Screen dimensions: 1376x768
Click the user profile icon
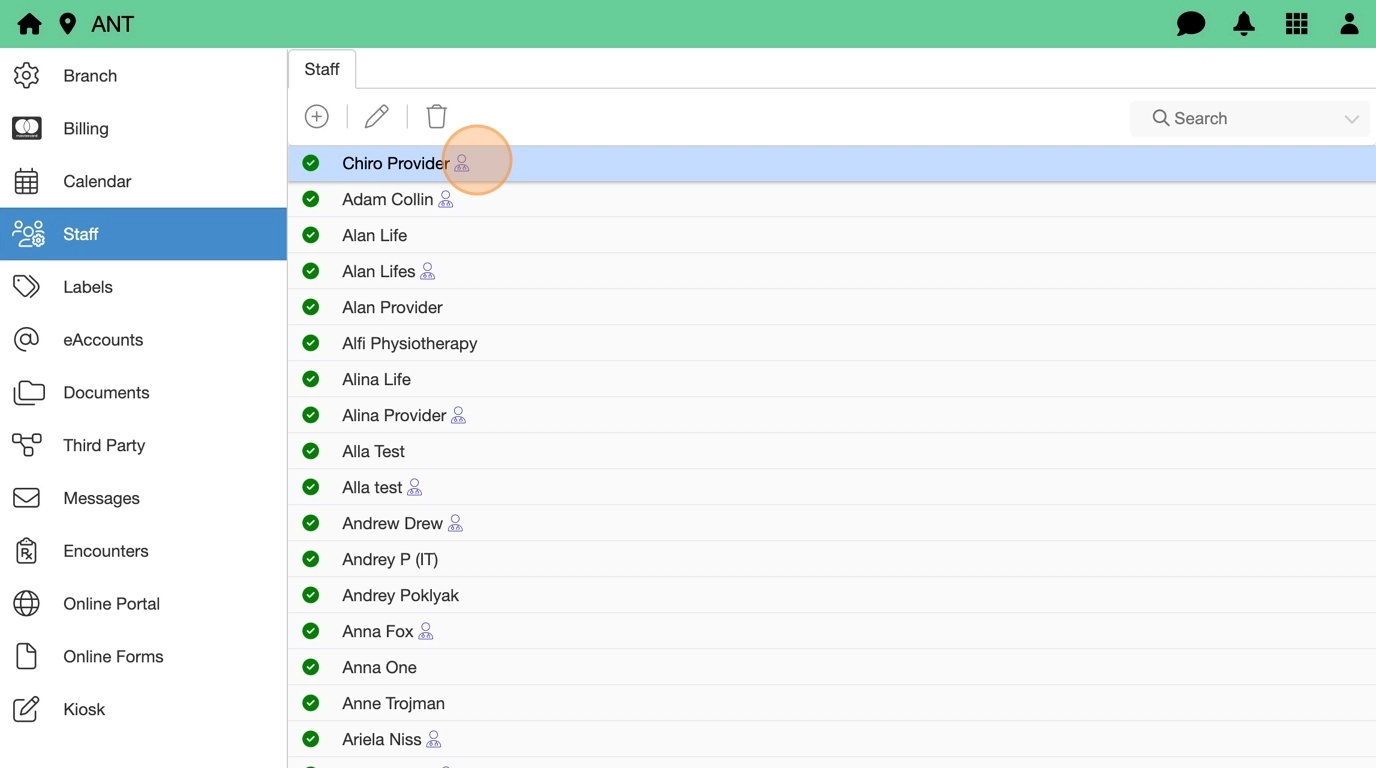click(x=1349, y=24)
